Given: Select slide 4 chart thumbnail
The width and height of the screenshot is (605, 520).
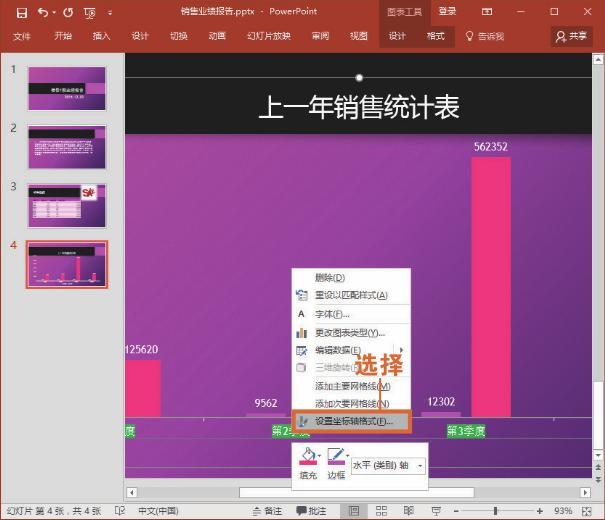Looking at the screenshot, I should click(67, 265).
